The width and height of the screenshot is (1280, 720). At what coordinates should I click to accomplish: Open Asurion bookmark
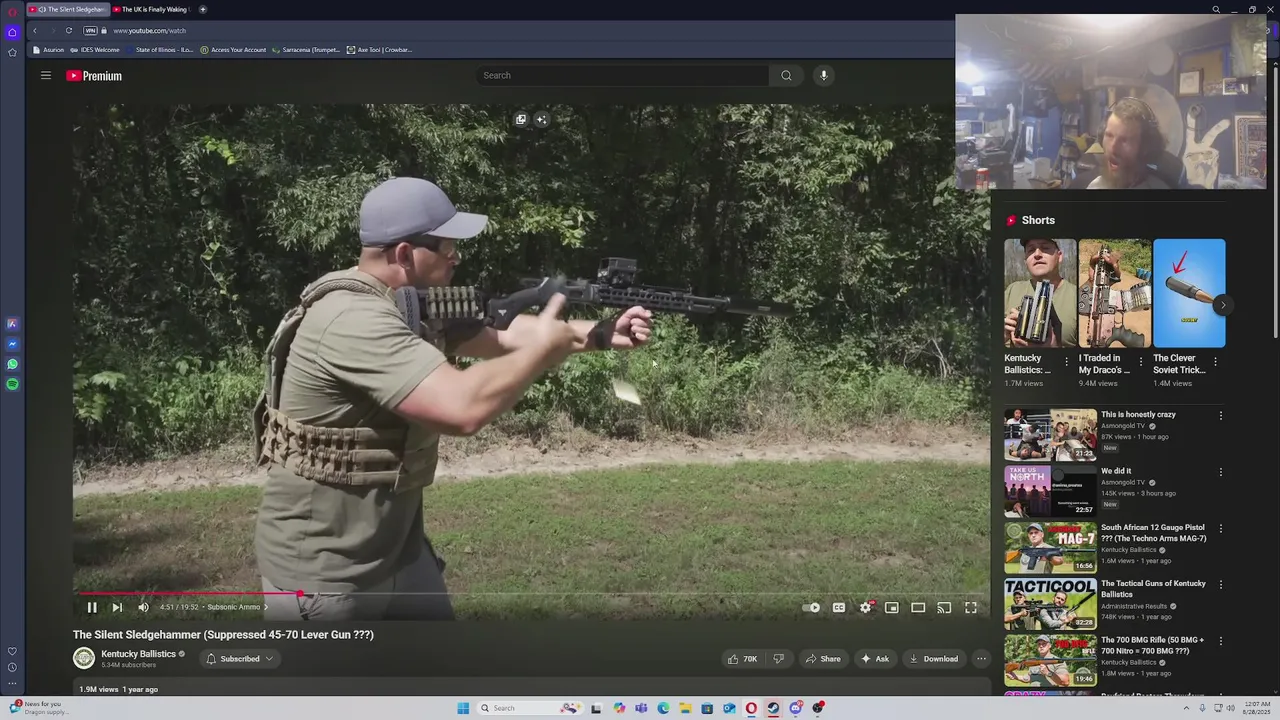[48, 50]
